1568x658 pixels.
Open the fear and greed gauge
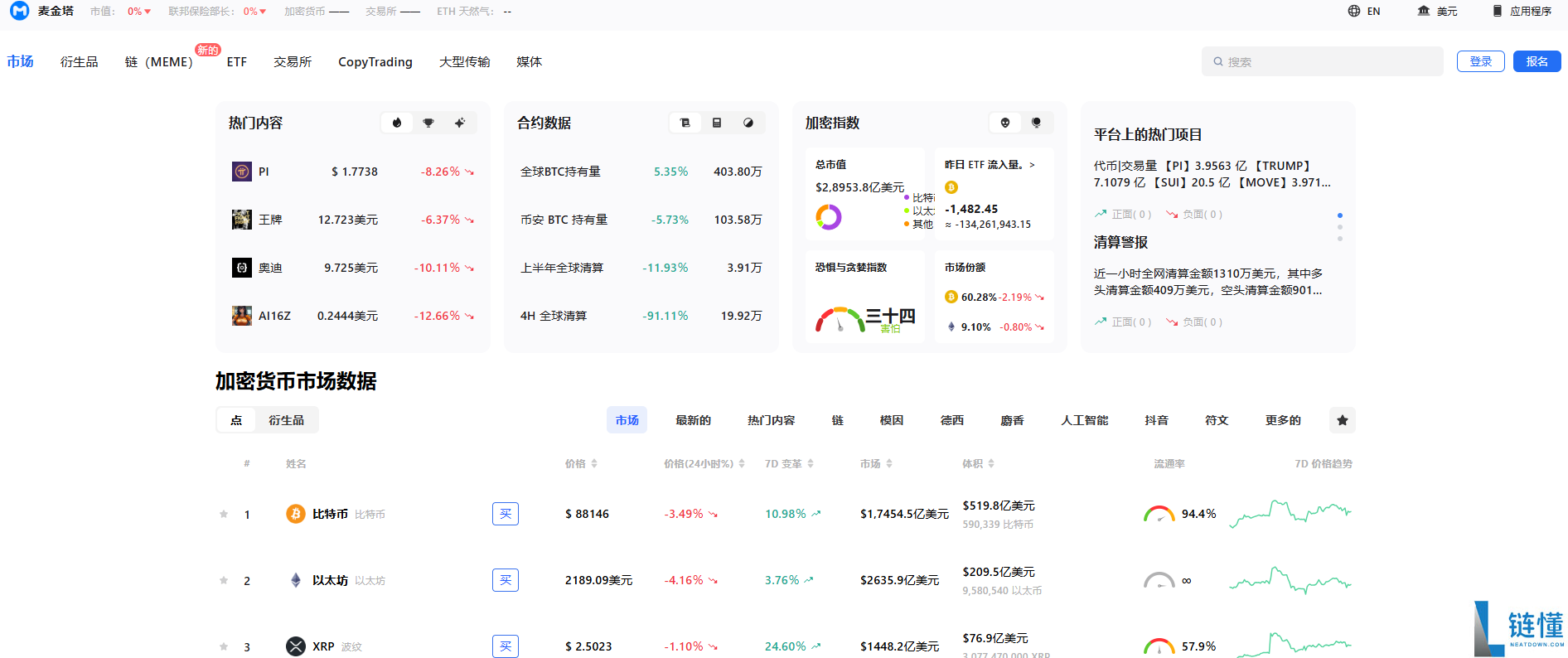coord(840,320)
